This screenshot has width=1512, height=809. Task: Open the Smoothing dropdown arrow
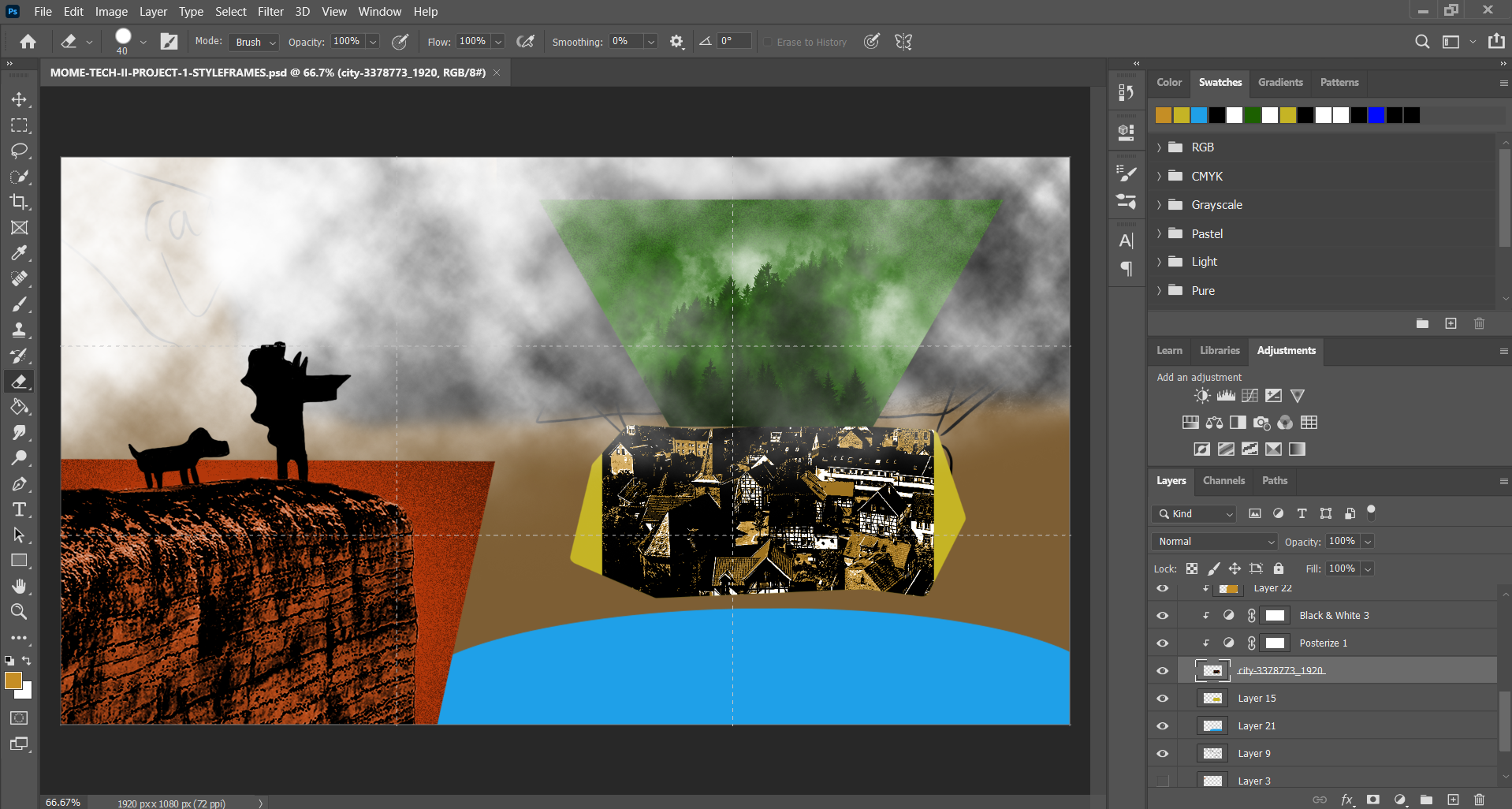point(651,42)
